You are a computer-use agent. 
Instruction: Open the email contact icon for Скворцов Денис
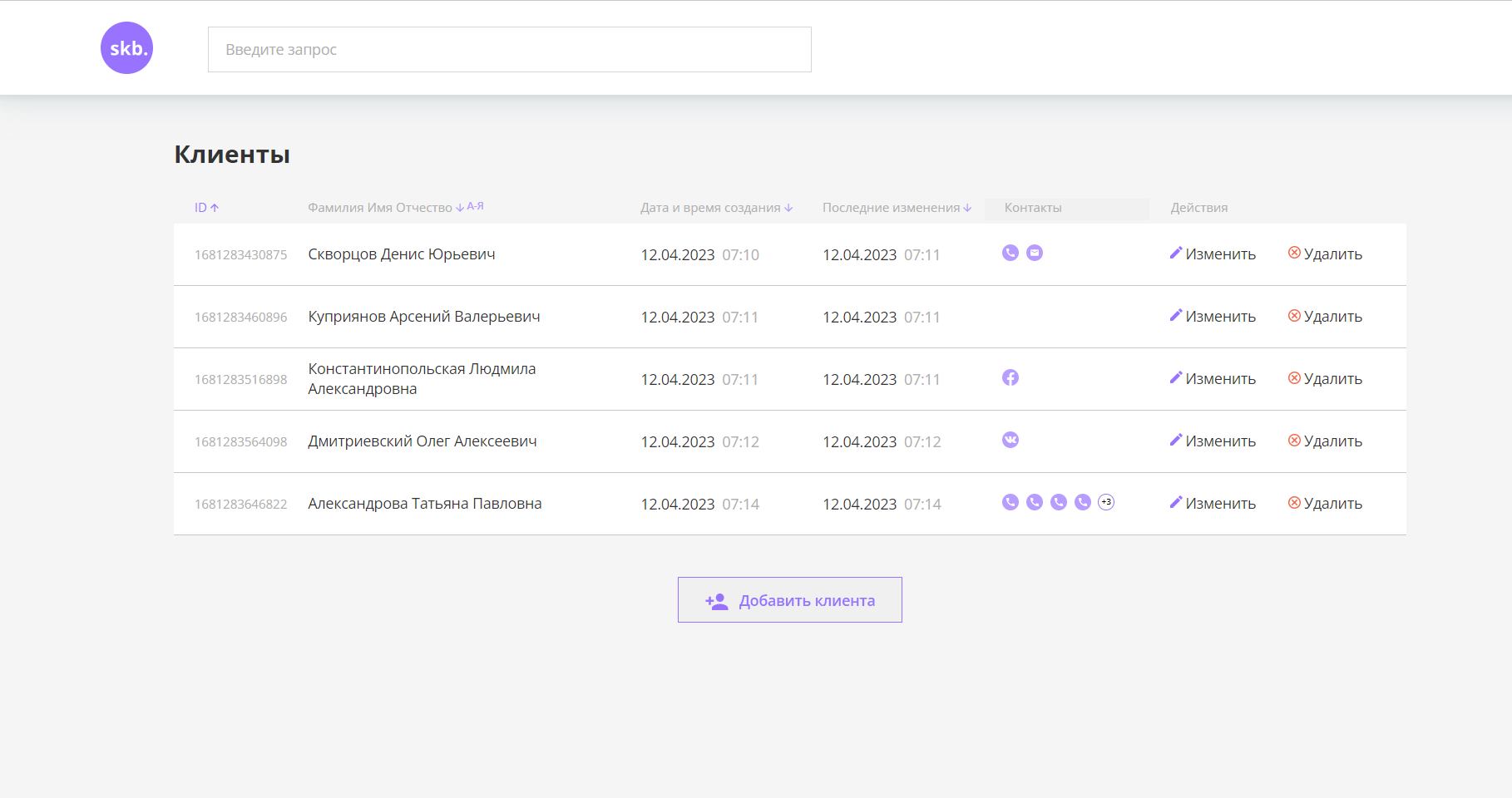[1035, 252]
